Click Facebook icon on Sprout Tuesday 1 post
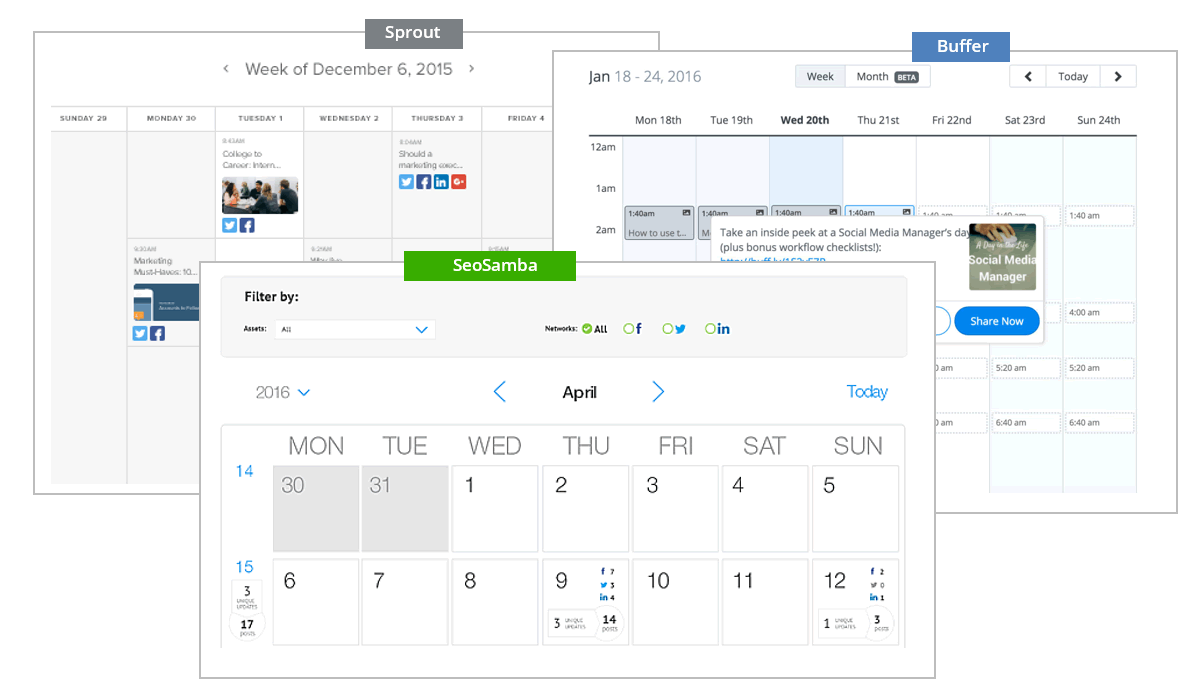The image size is (1200, 698). [247, 225]
